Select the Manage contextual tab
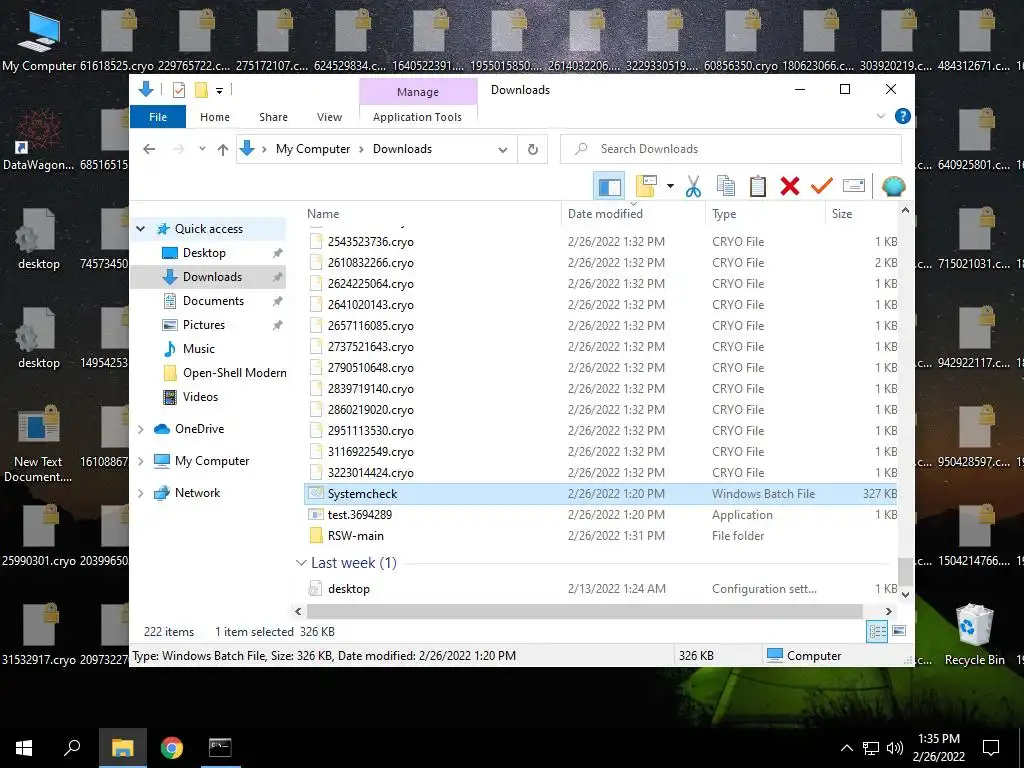The height and width of the screenshot is (768, 1024). [x=418, y=92]
